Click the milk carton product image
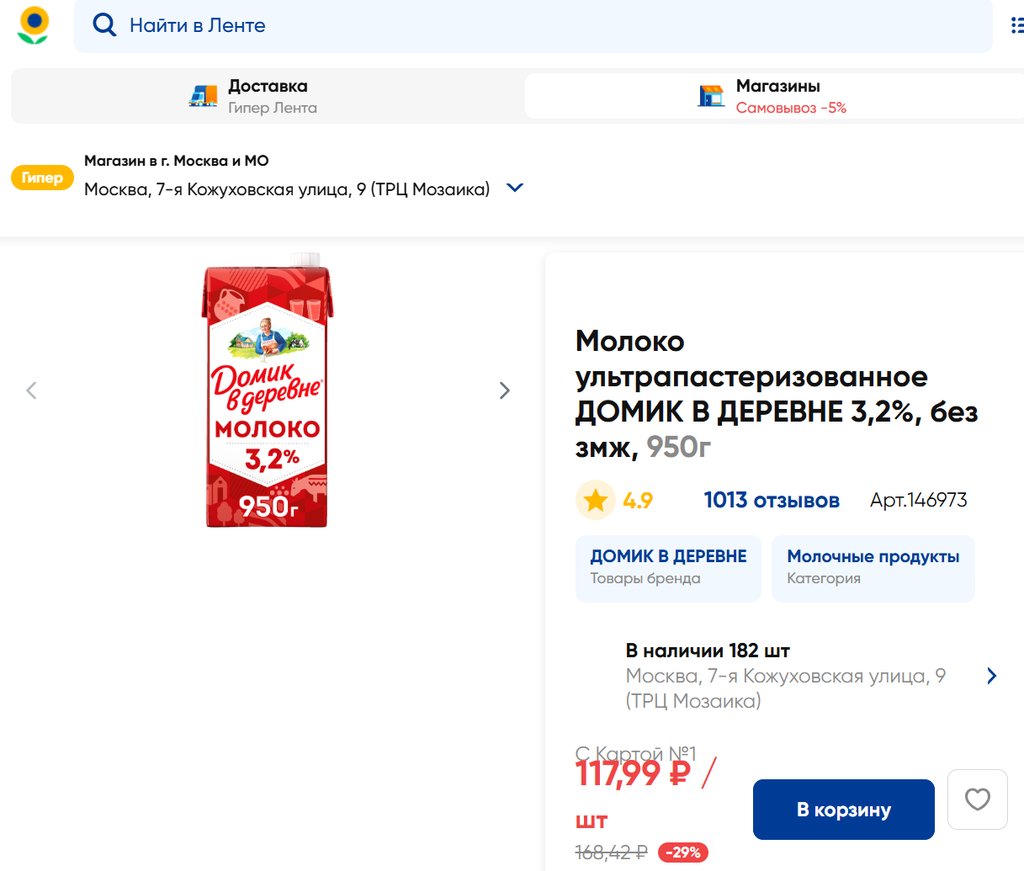 267,396
